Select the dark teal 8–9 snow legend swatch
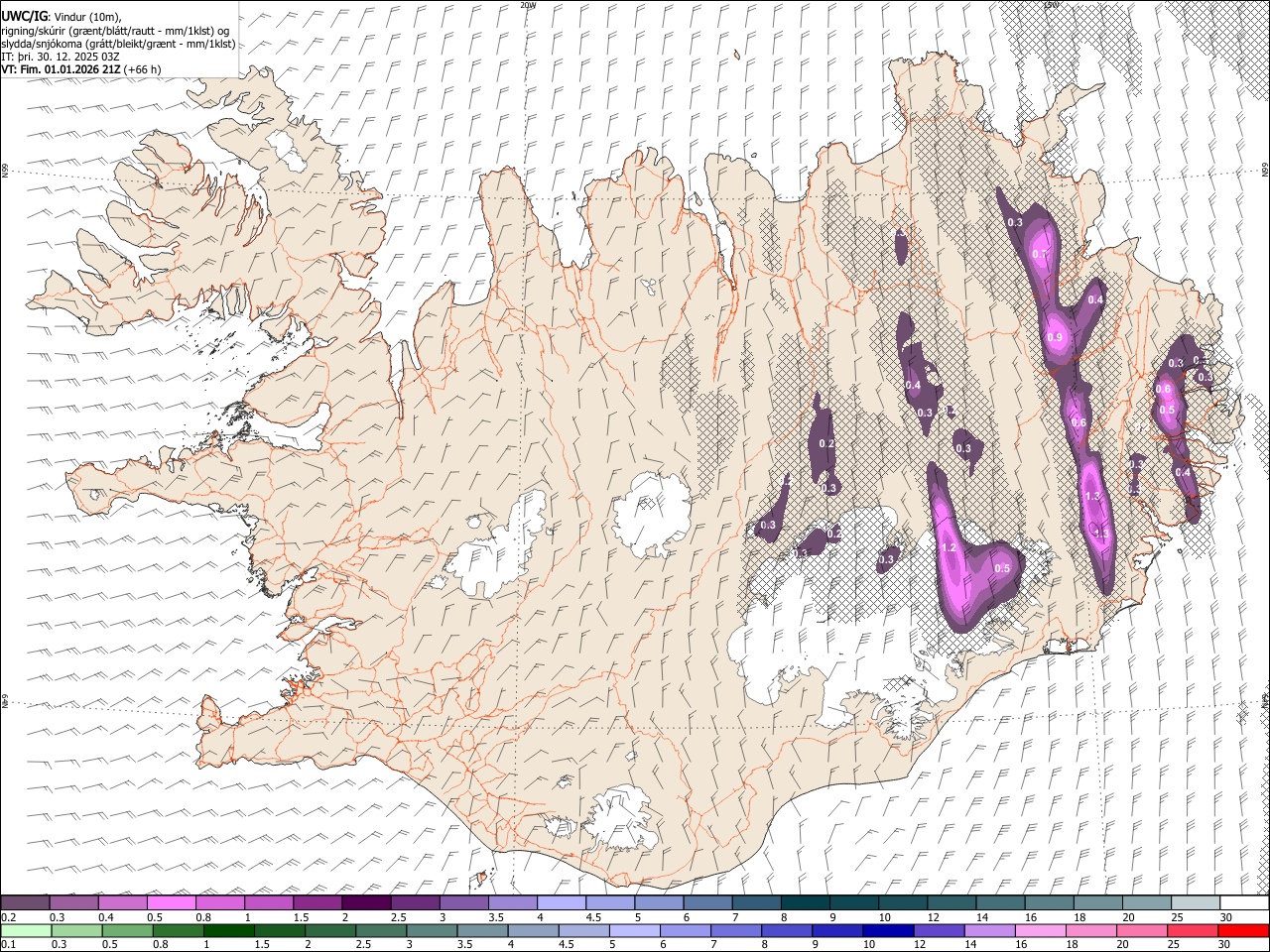The image size is (1270, 952). point(806,903)
